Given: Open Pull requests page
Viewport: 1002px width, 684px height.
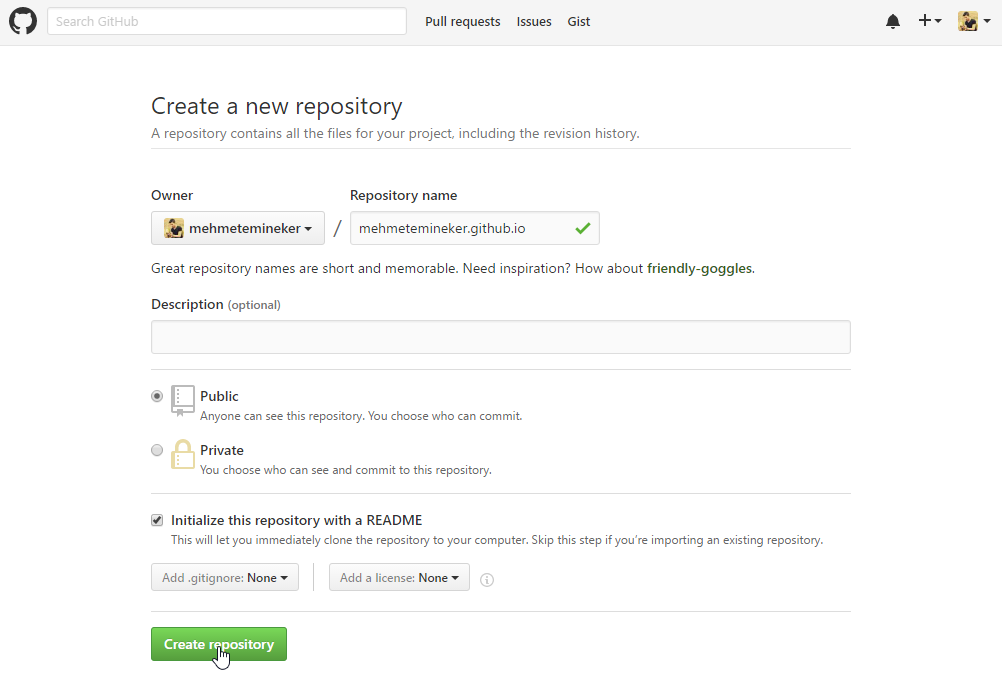Looking at the screenshot, I should coord(463,22).
